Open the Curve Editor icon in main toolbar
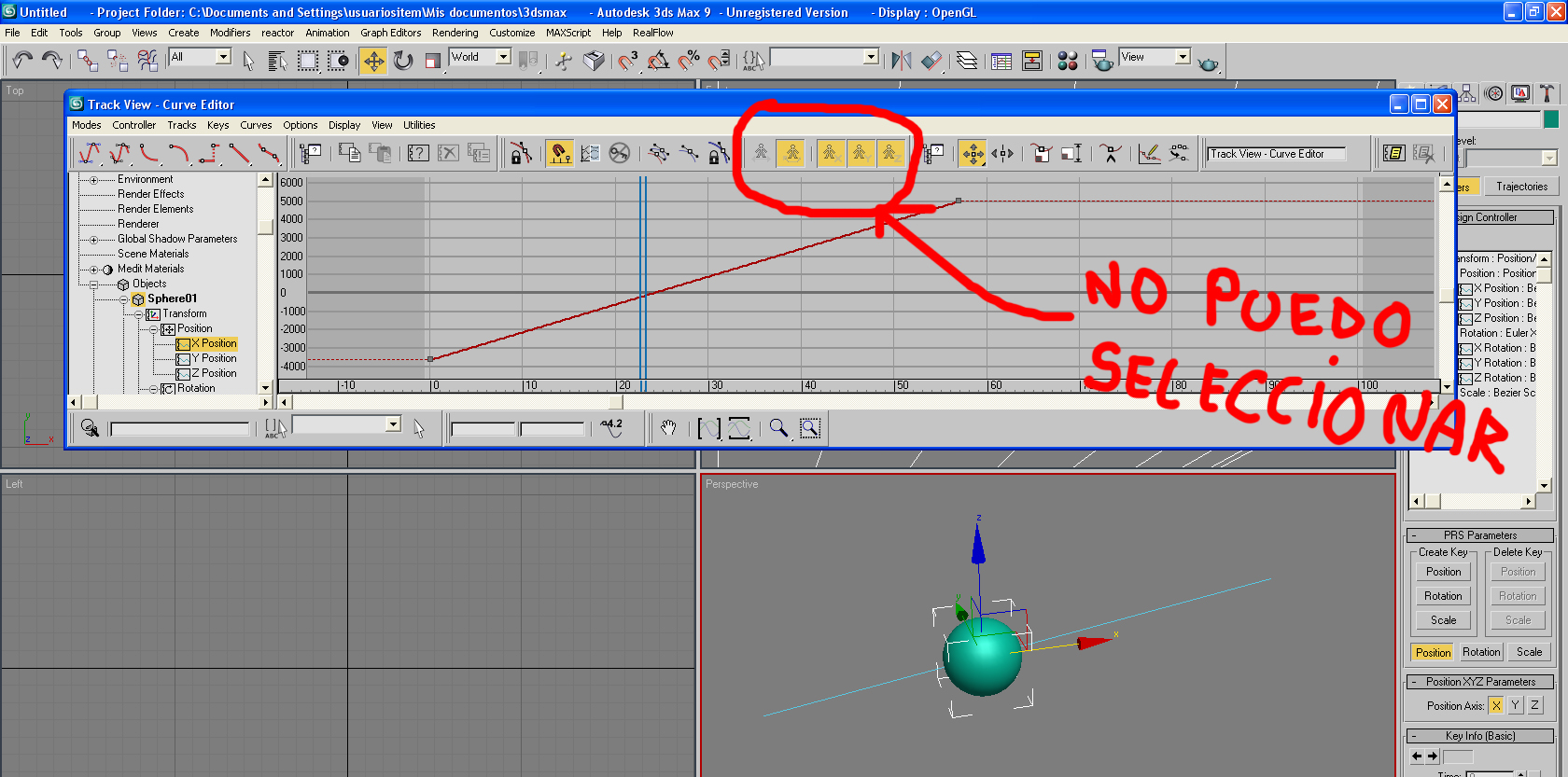 [x=1001, y=61]
